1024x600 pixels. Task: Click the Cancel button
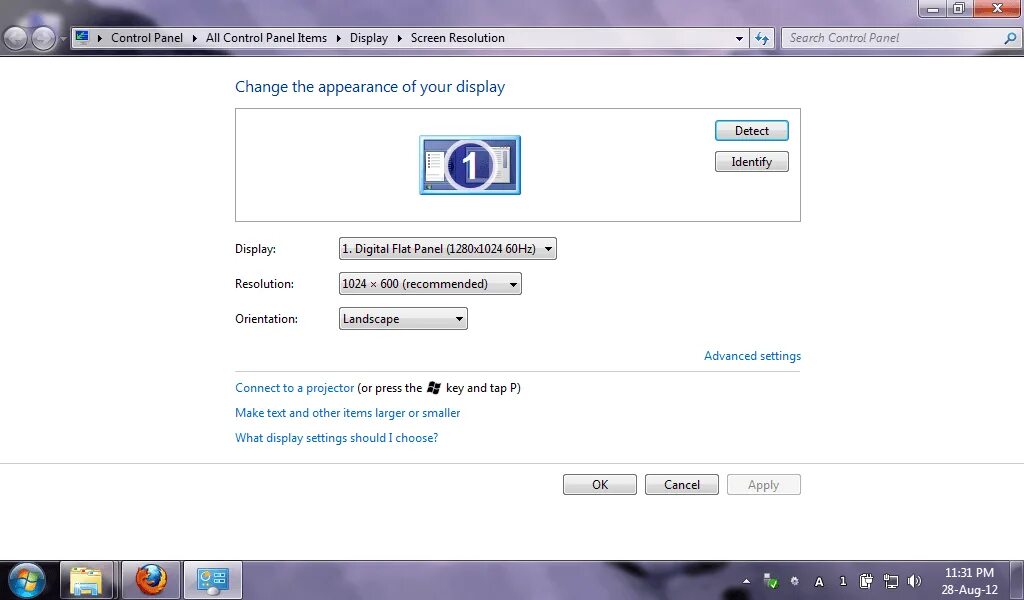[x=682, y=484]
